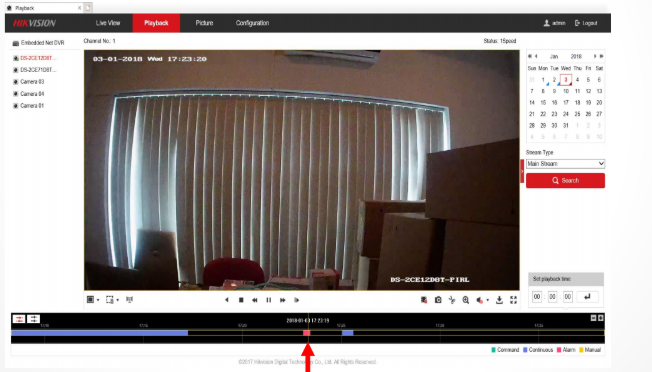
Task: Expand the window division dropdown arrow
Action: tap(98, 300)
